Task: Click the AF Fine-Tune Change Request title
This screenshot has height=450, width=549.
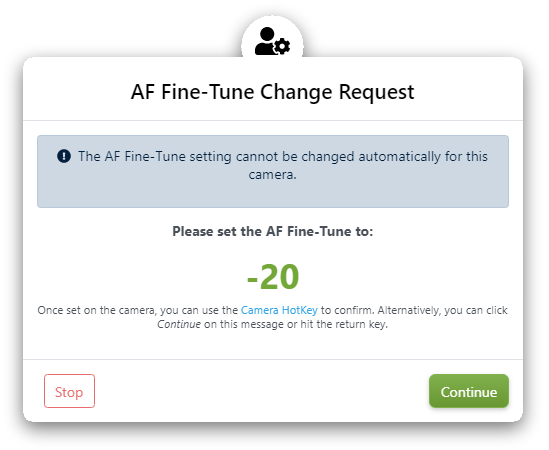Action: 273,92
